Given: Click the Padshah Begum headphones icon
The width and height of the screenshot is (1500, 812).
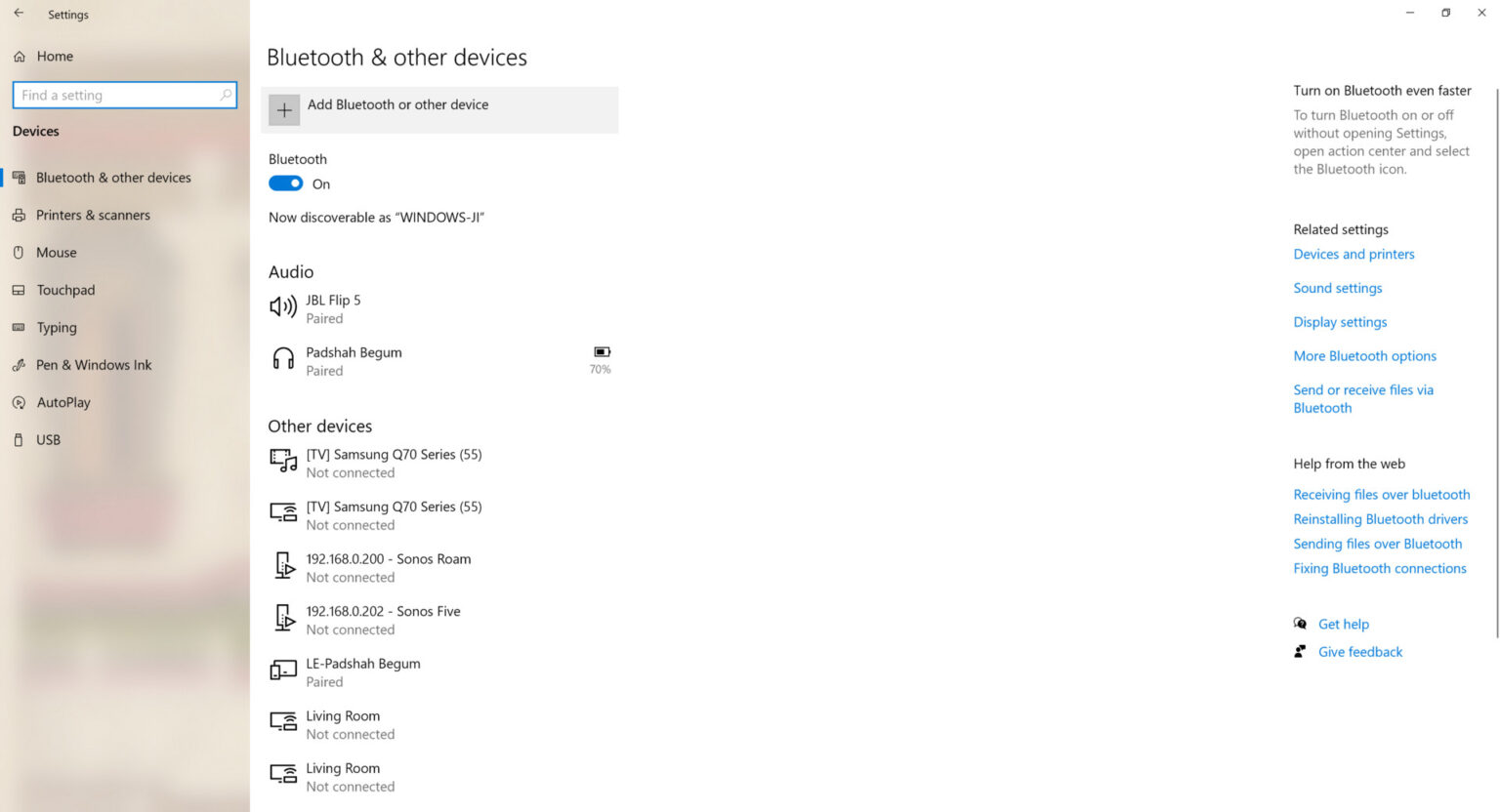Looking at the screenshot, I should pos(283,359).
